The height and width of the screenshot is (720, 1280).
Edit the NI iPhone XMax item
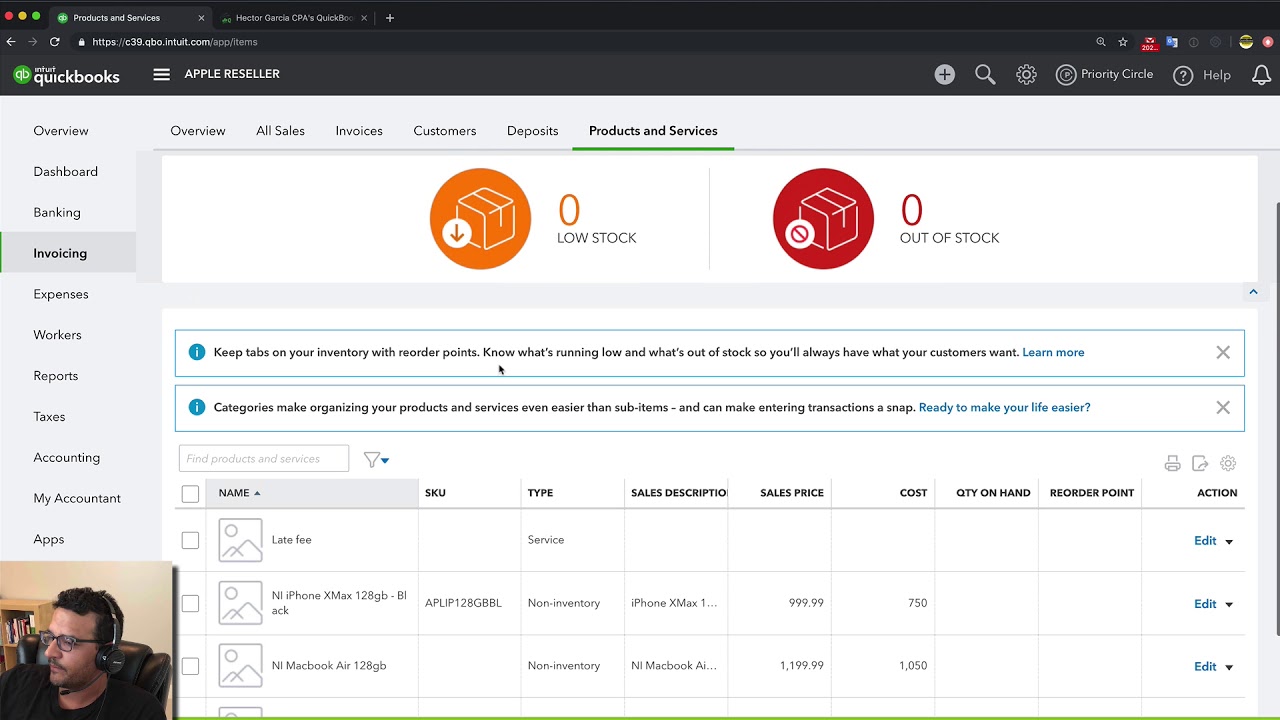pyautogui.click(x=1205, y=604)
